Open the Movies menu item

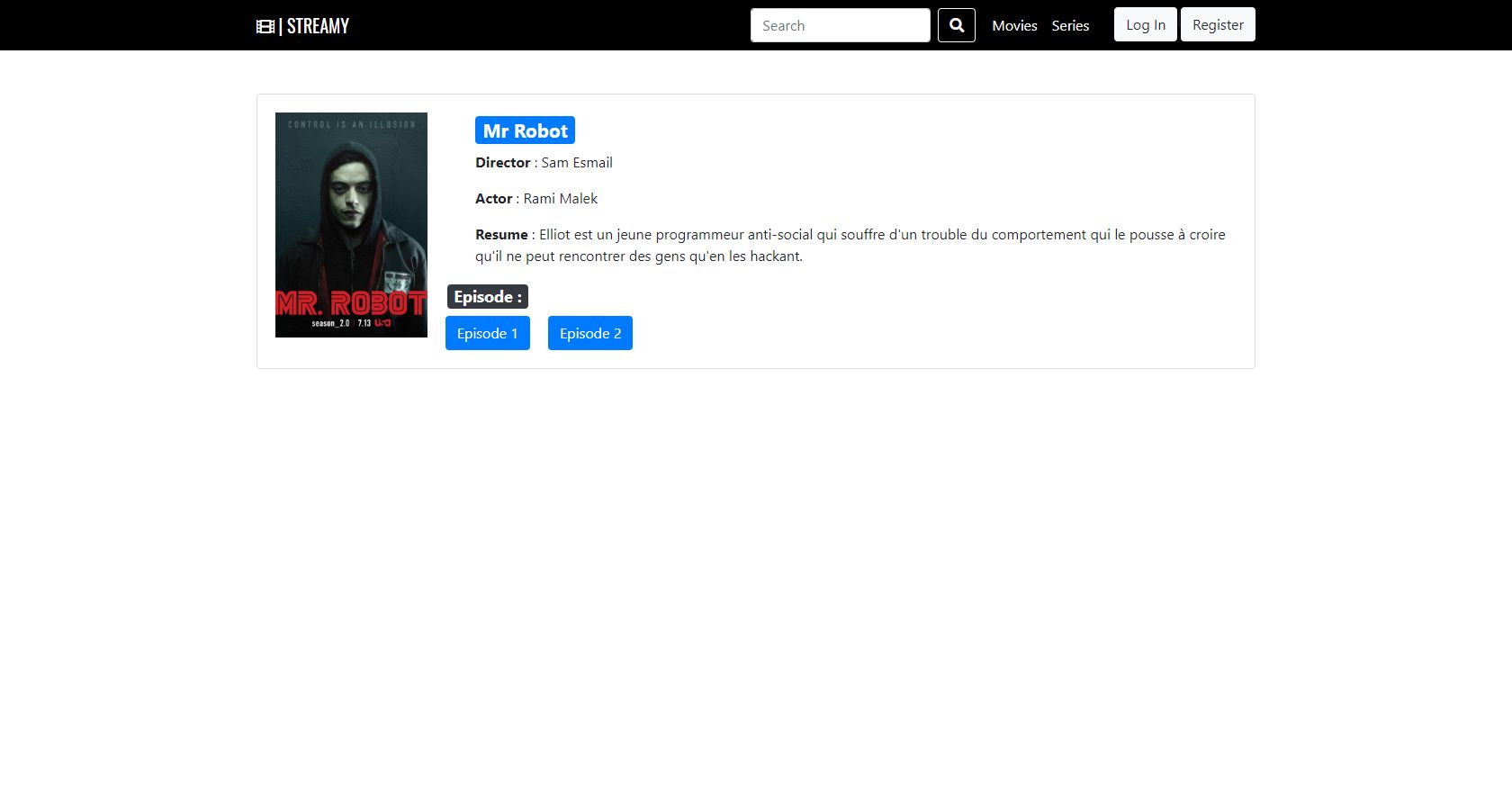[1014, 25]
